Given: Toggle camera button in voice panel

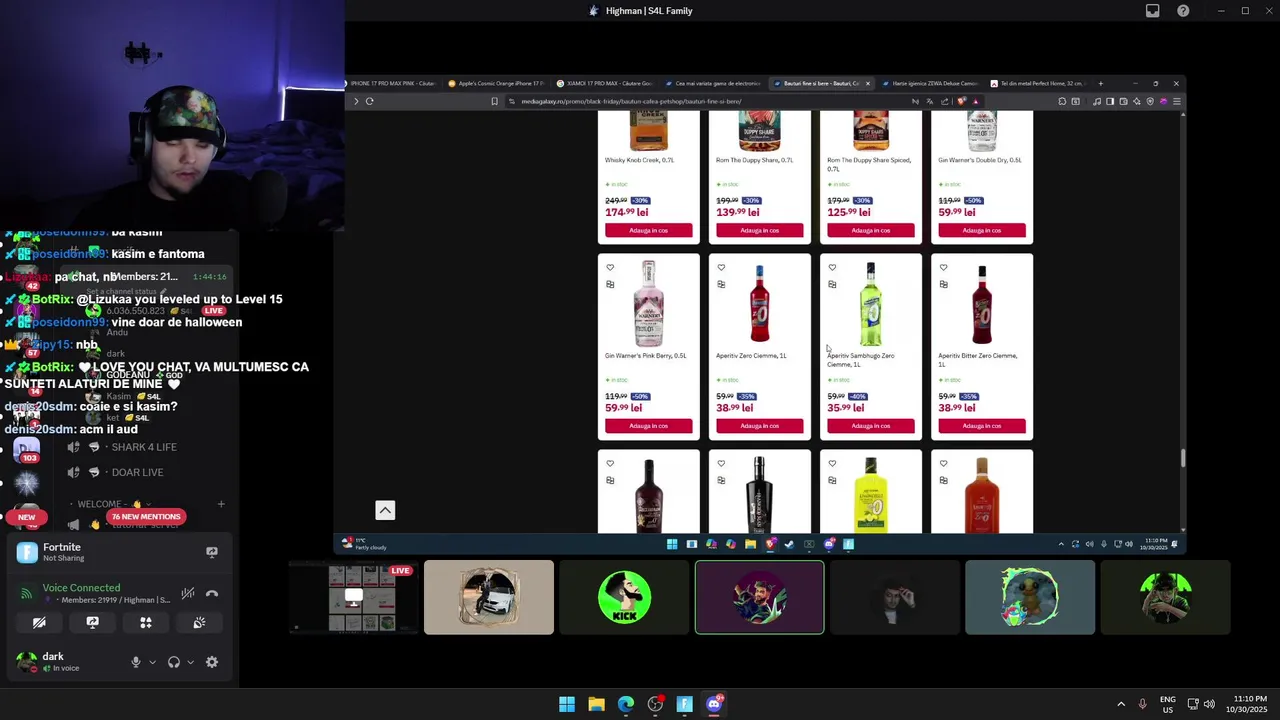Looking at the screenshot, I should [39, 622].
